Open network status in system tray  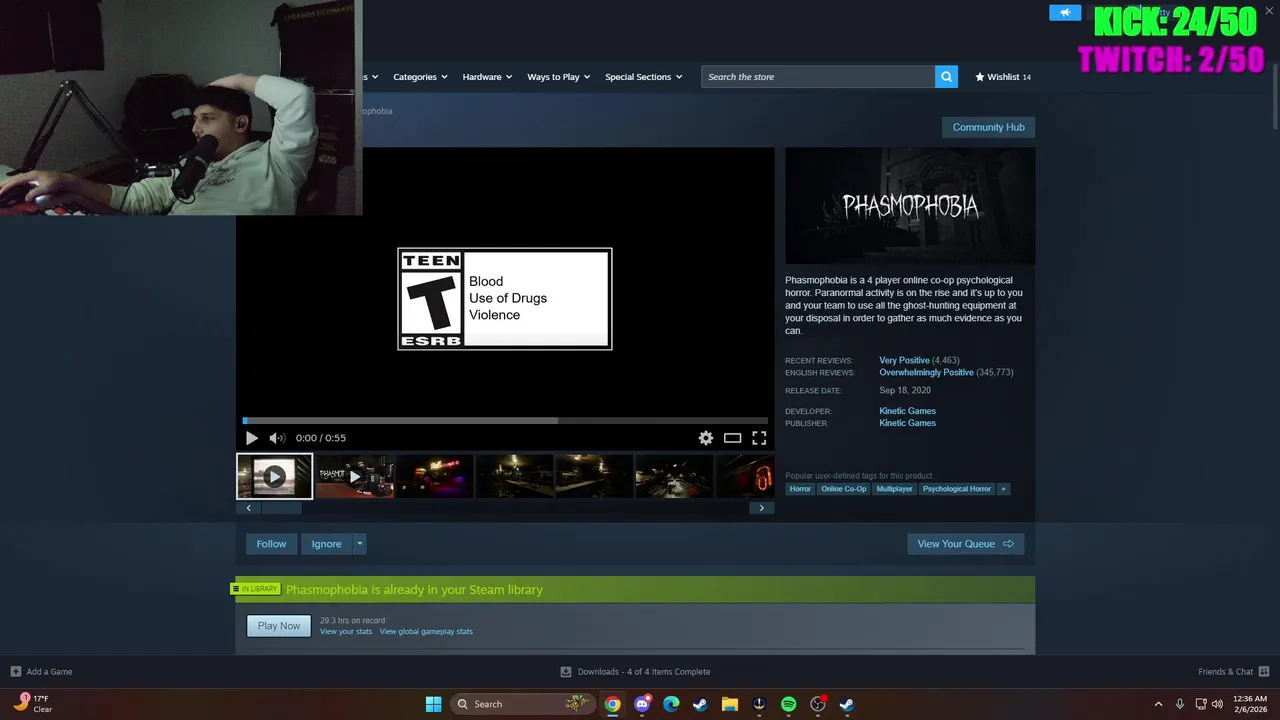coord(1201,704)
